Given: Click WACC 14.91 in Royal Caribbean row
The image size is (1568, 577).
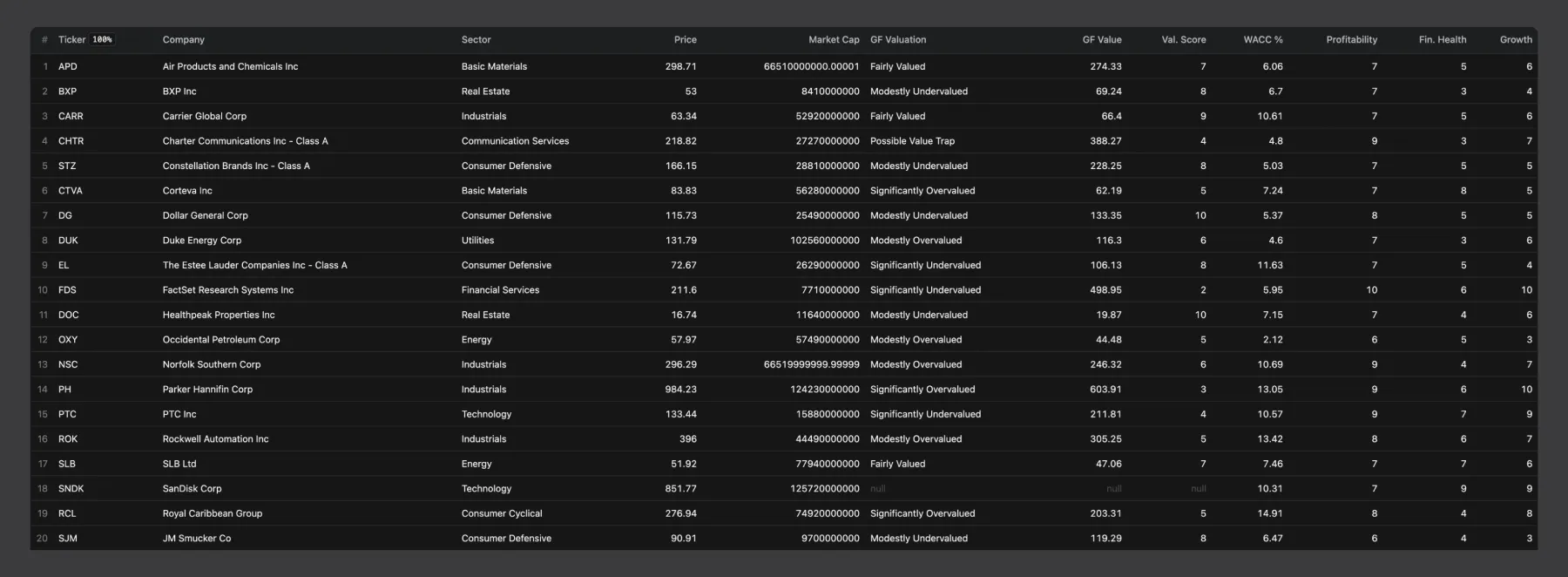Looking at the screenshot, I should tap(1270, 513).
